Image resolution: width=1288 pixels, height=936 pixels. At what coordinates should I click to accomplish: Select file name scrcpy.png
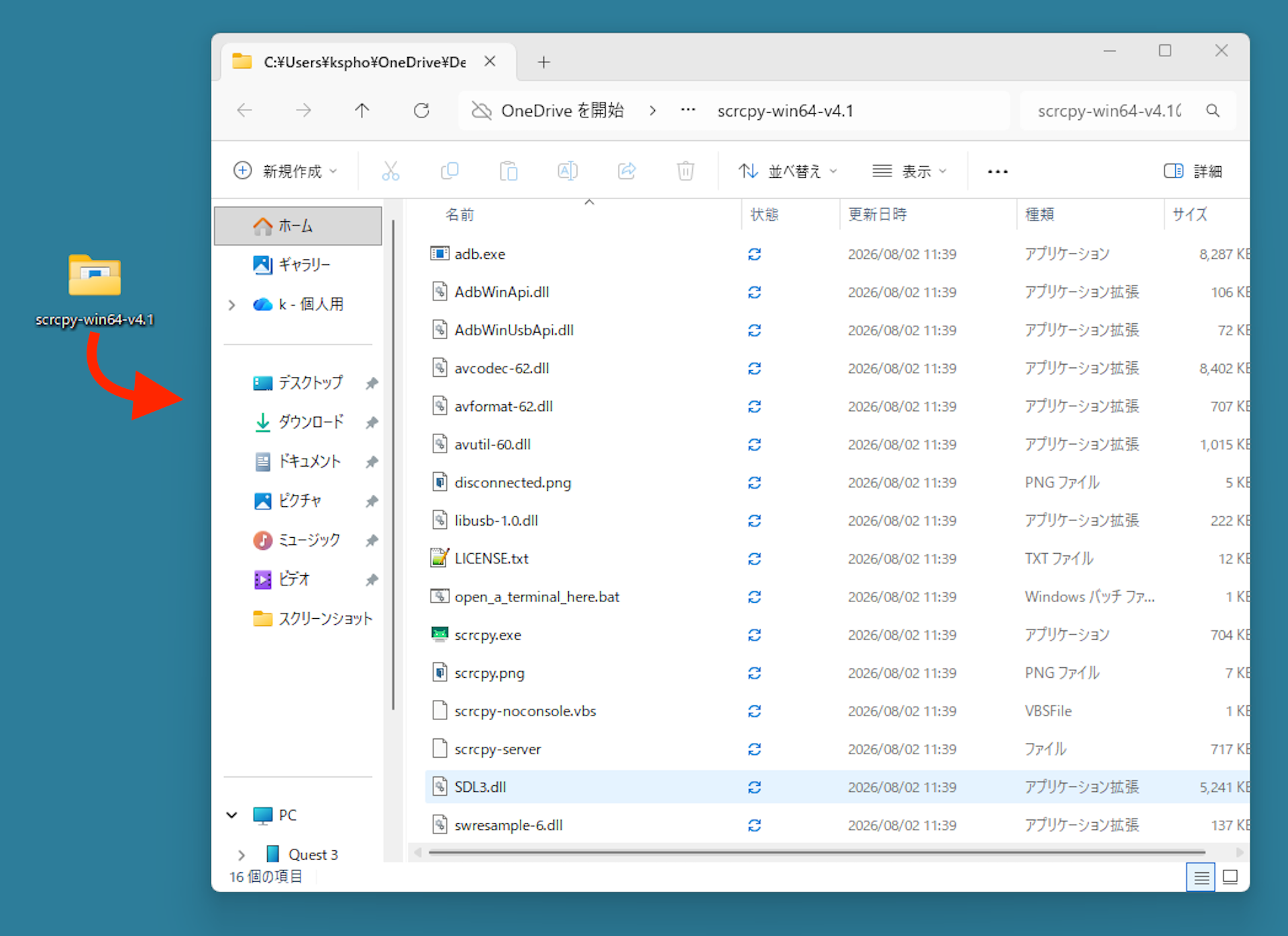[x=490, y=673]
